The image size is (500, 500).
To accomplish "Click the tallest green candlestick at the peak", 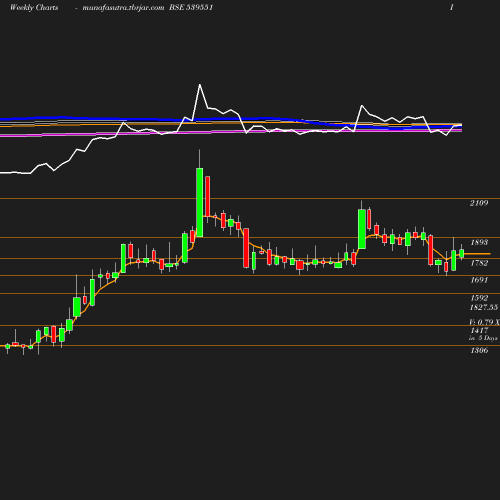I will (x=199, y=203).
